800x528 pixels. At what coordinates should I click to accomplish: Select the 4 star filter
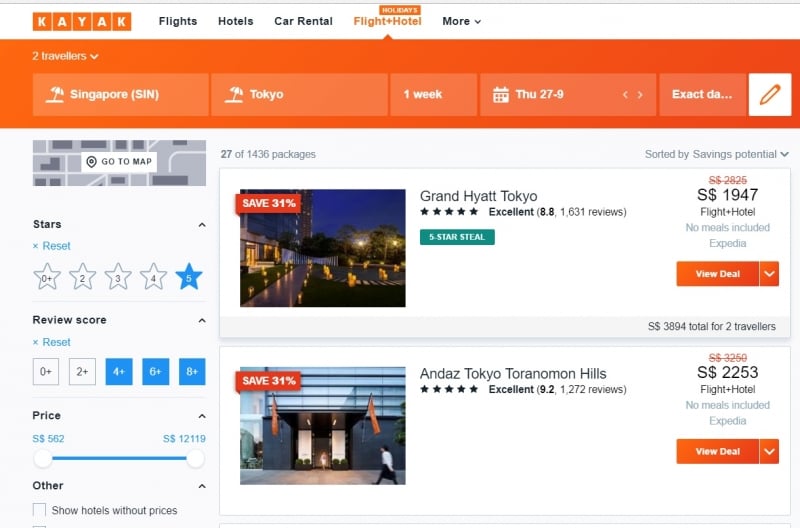pos(153,277)
